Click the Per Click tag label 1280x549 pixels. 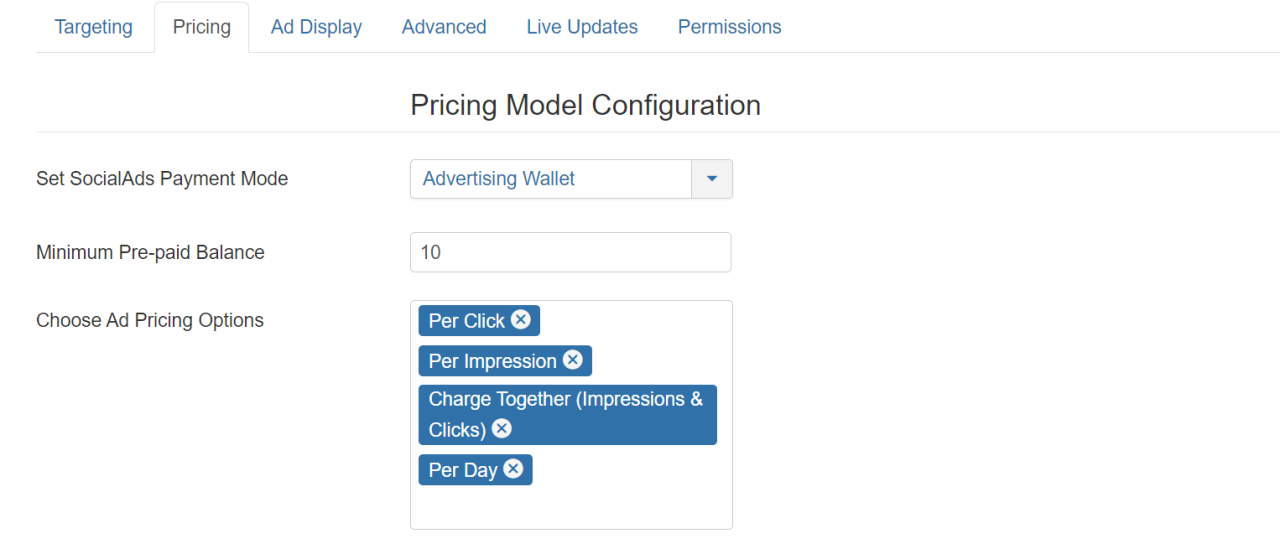(466, 321)
